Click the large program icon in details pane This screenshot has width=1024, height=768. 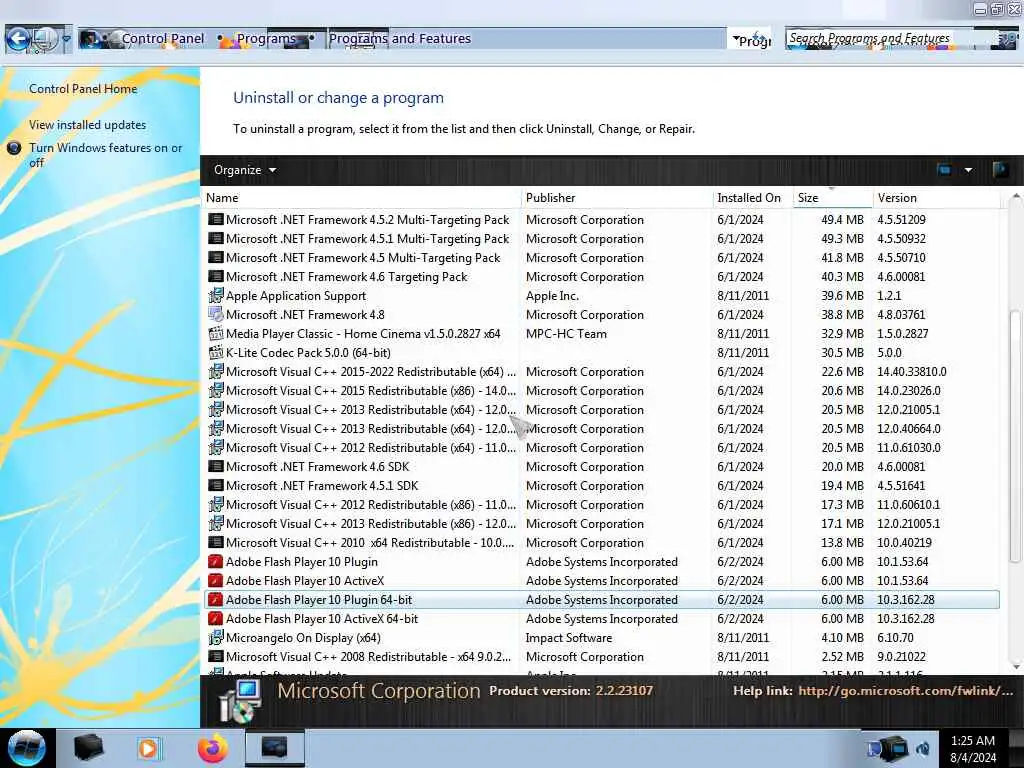click(240, 701)
